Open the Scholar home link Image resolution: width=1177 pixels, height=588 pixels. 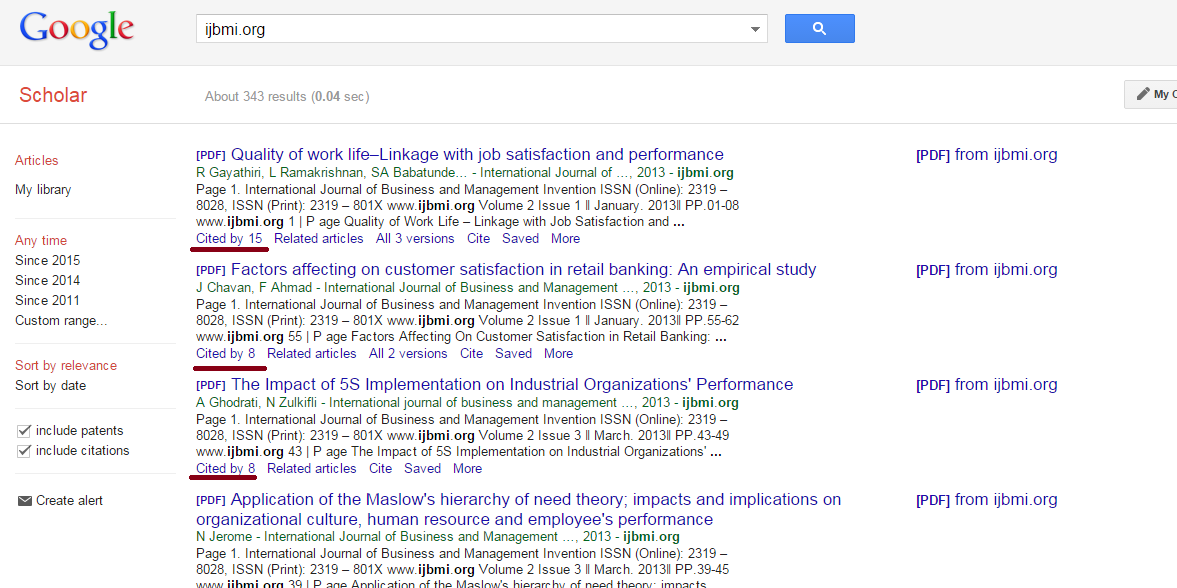tap(53, 95)
